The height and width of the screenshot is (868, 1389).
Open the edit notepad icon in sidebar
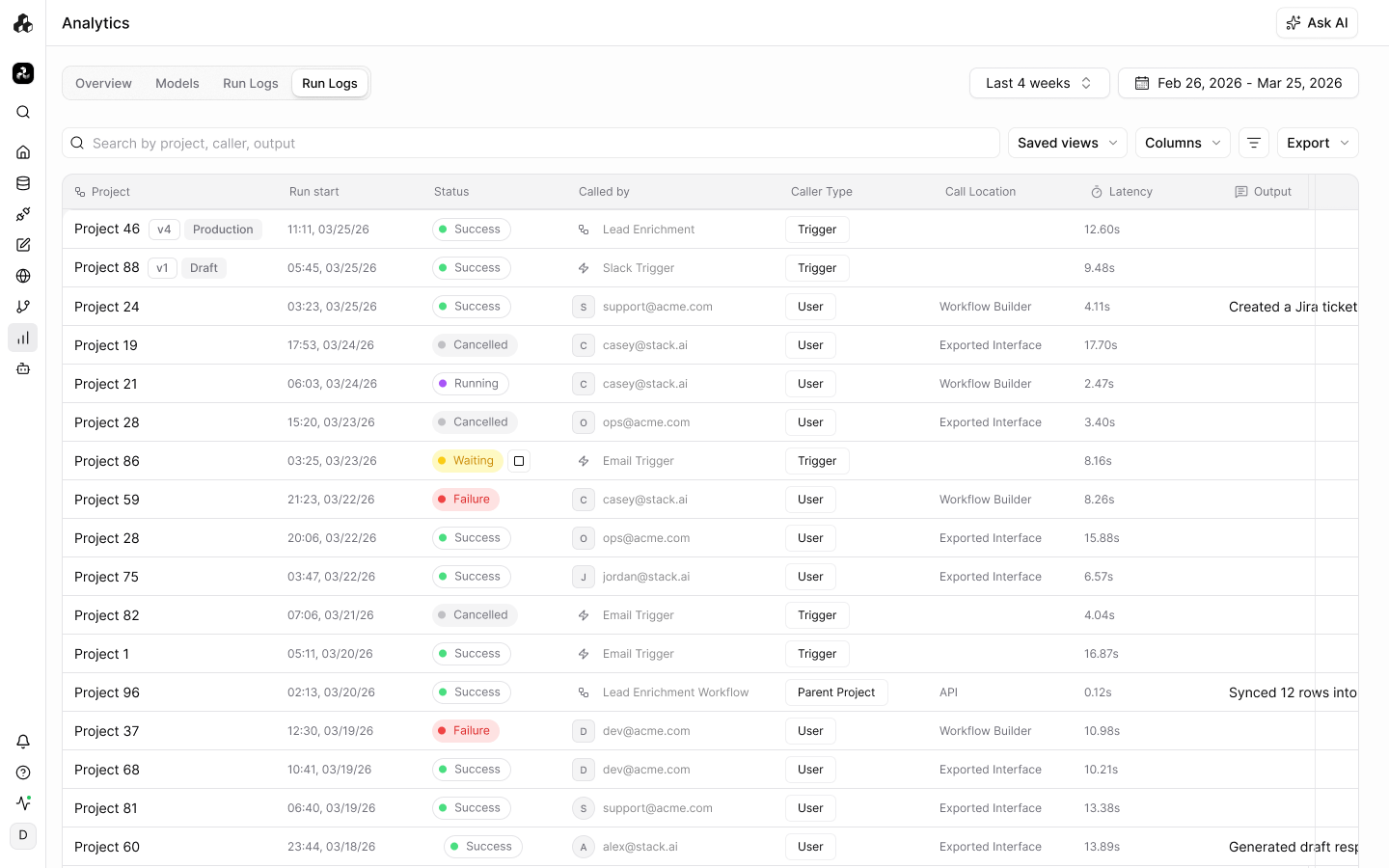[23, 245]
